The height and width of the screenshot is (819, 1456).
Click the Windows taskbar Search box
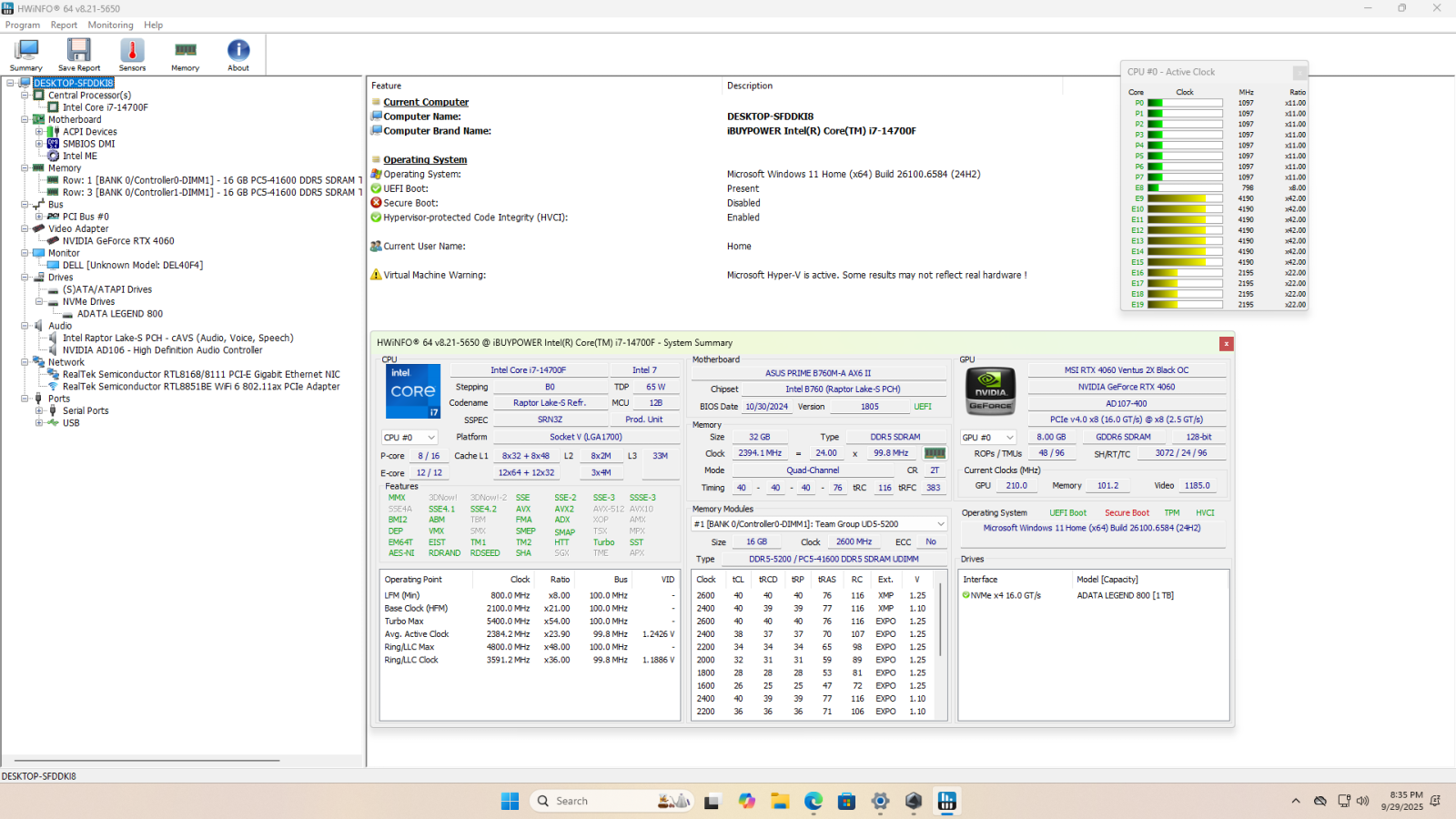click(x=601, y=801)
